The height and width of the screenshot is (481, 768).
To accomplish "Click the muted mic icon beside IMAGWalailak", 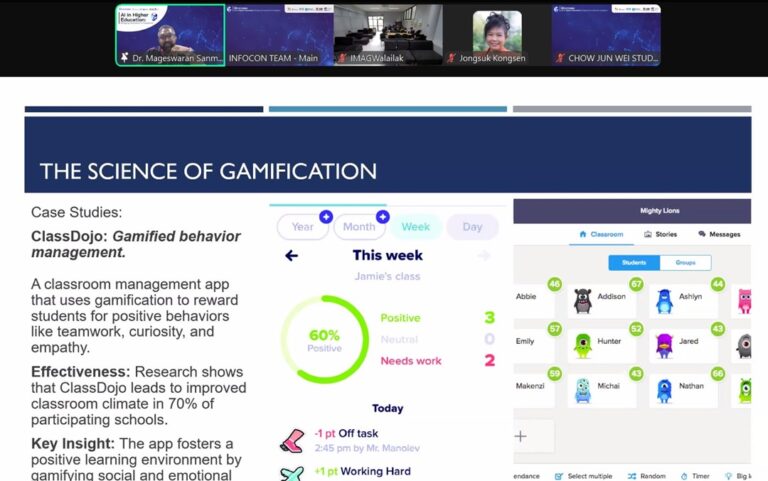I will point(342,58).
